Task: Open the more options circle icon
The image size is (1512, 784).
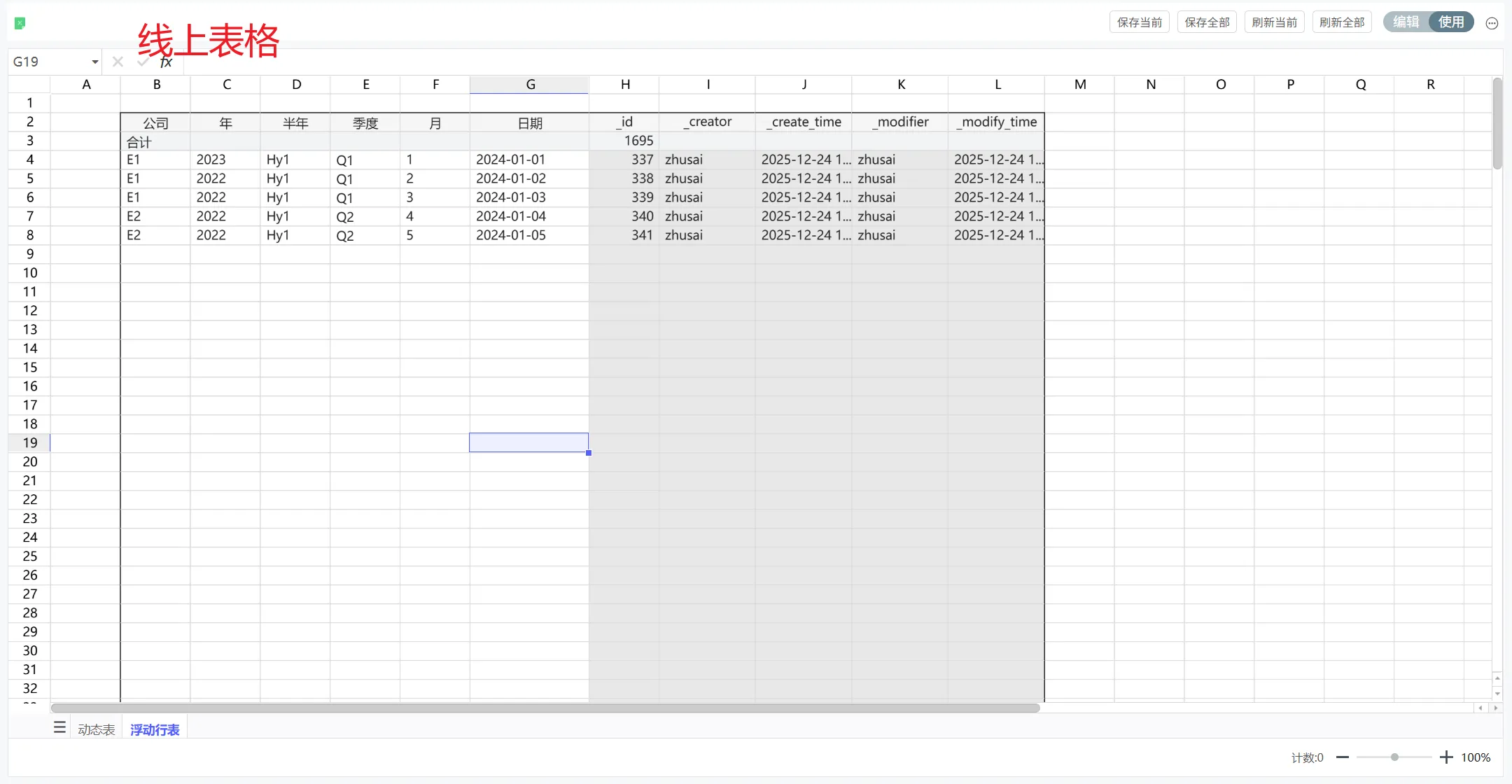Action: (x=1492, y=23)
